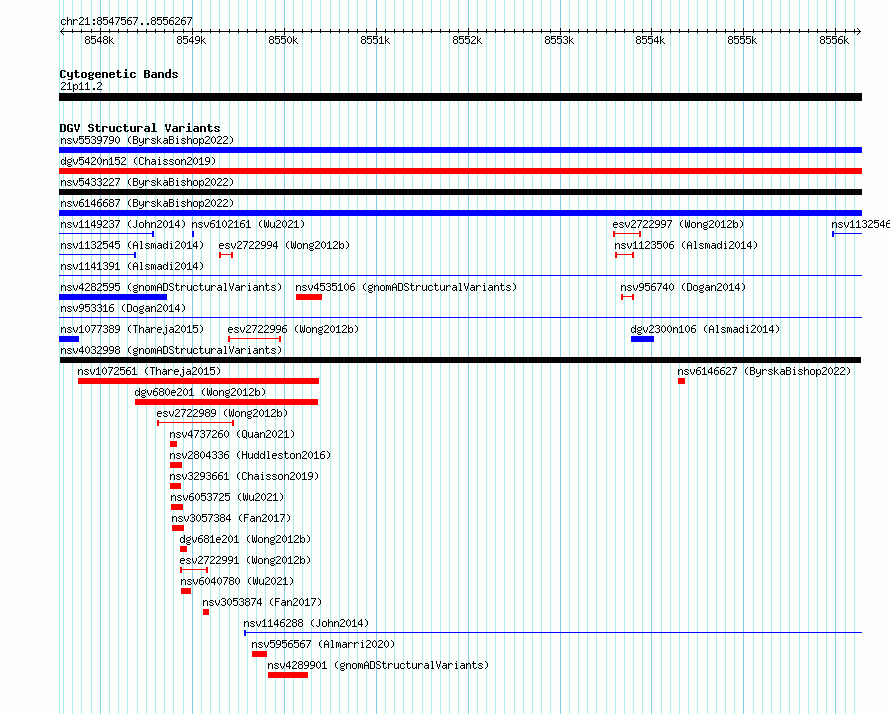Select nsv1123506 (Alsmadi2014) variant label

[x=686, y=245]
